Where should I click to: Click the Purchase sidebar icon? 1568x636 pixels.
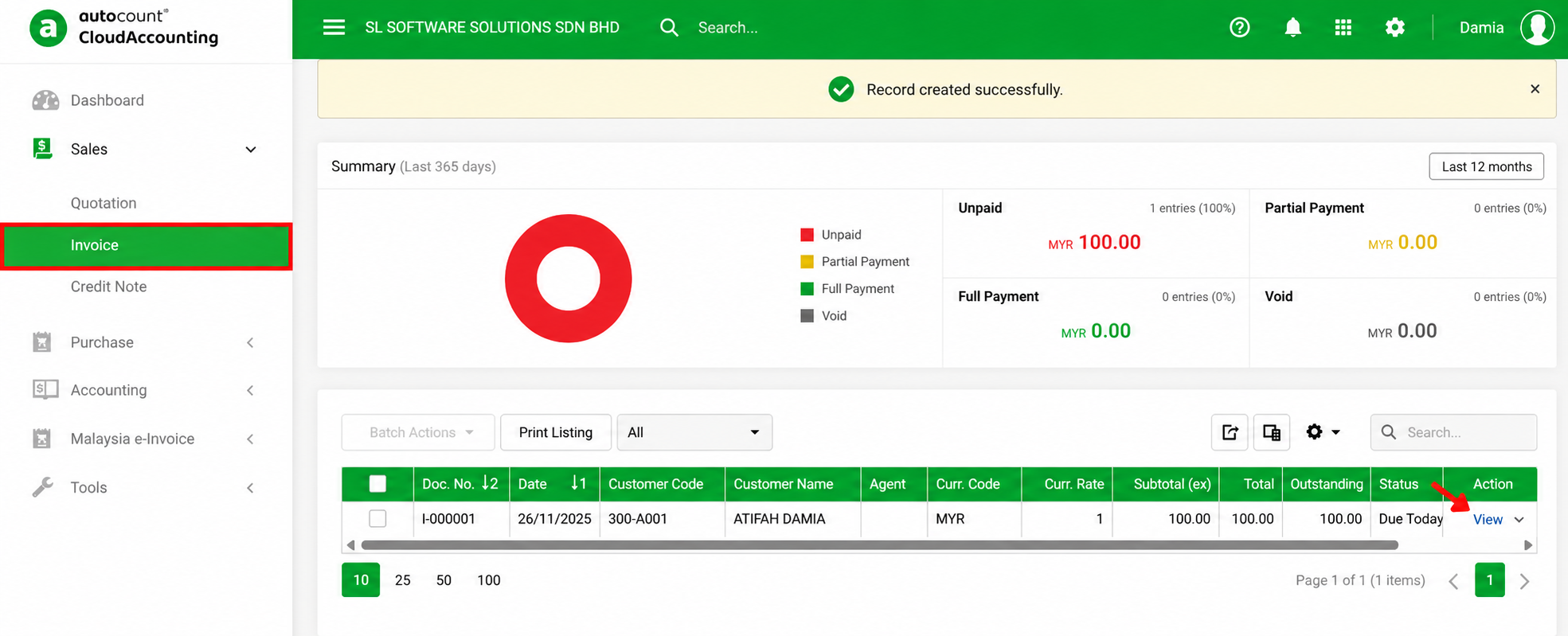[42, 342]
